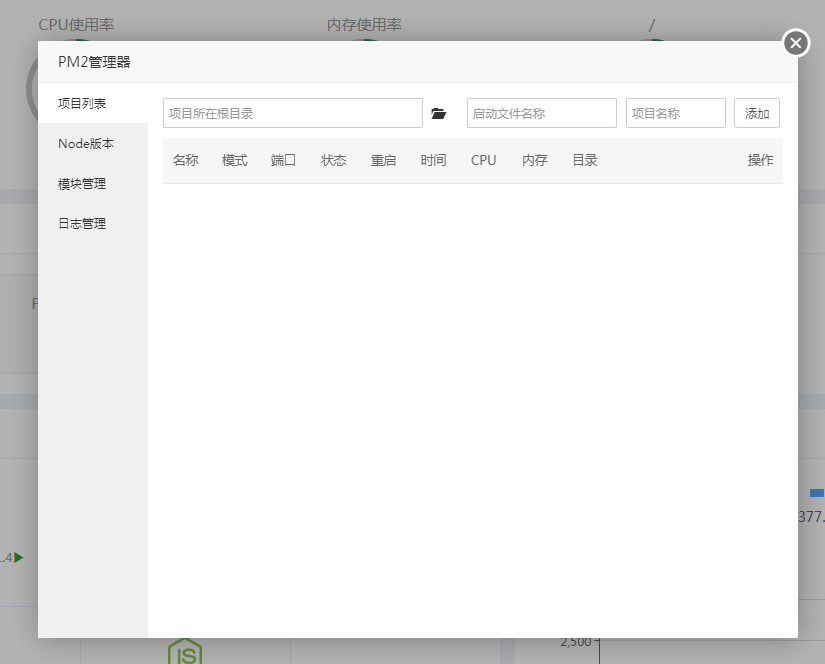Screen dimensions: 825x664
Task: Click the 状态 column header
Action: click(x=334, y=160)
